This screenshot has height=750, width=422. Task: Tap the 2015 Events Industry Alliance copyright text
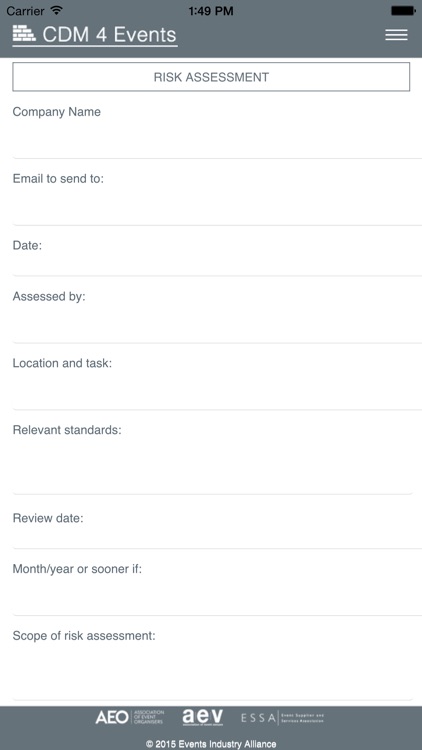[211, 744]
